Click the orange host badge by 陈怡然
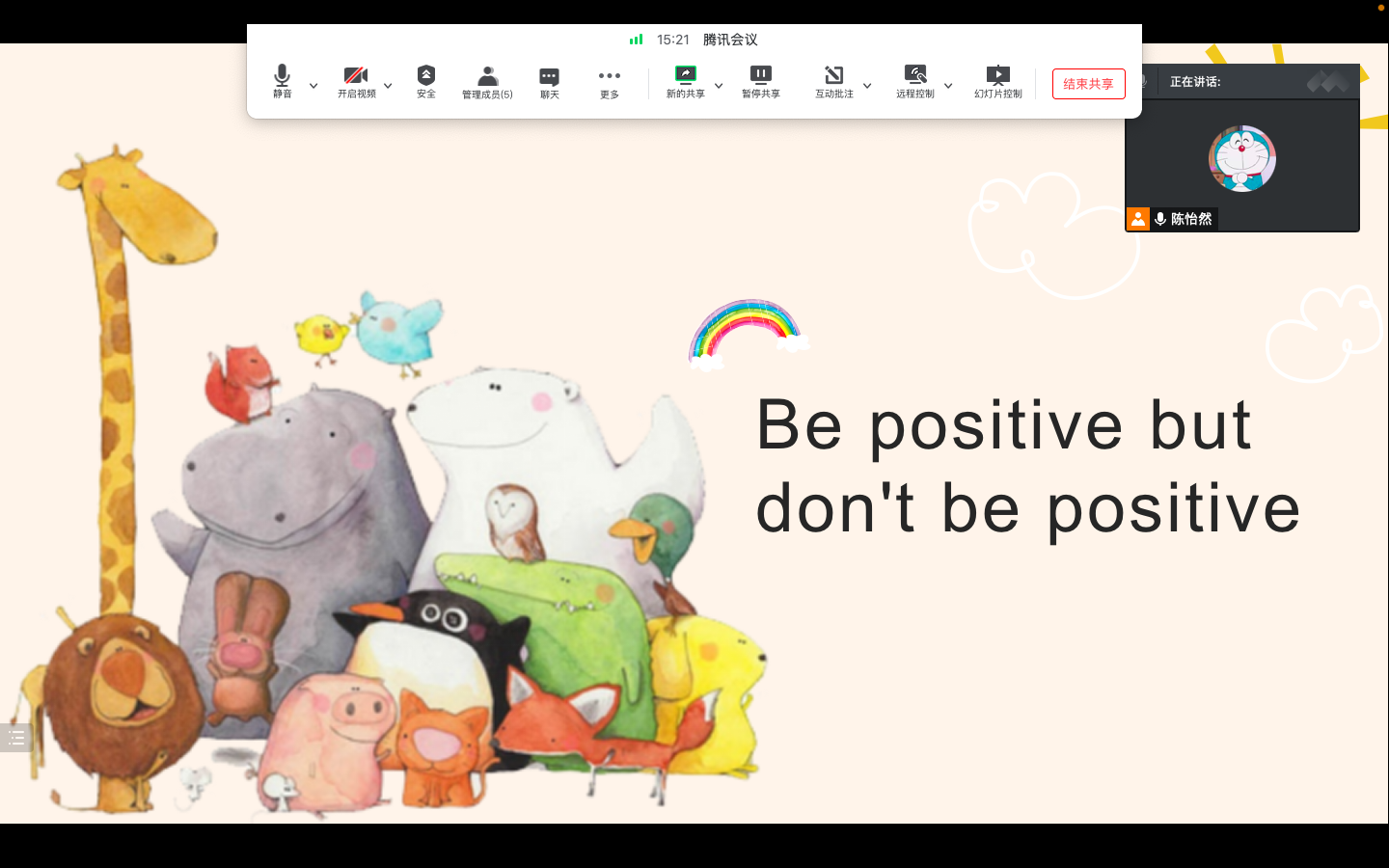This screenshot has width=1389, height=868. point(1138,219)
